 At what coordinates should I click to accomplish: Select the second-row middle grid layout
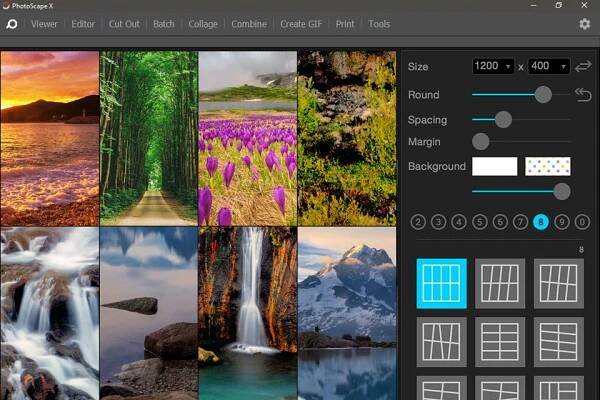pos(500,341)
